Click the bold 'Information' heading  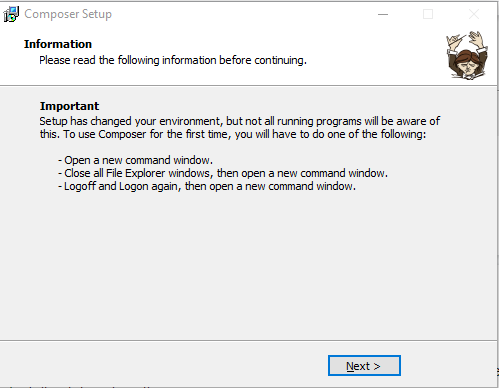[58, 44]
